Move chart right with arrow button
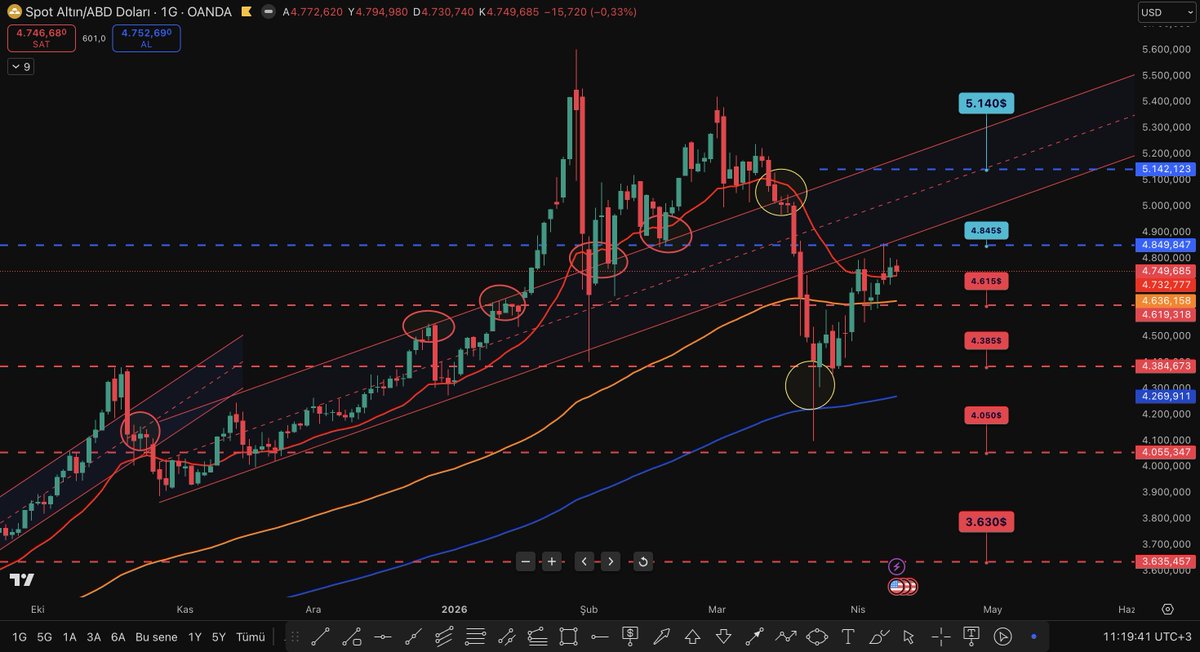This screenshot has height=652, width=1200. [x=611, y=561]
